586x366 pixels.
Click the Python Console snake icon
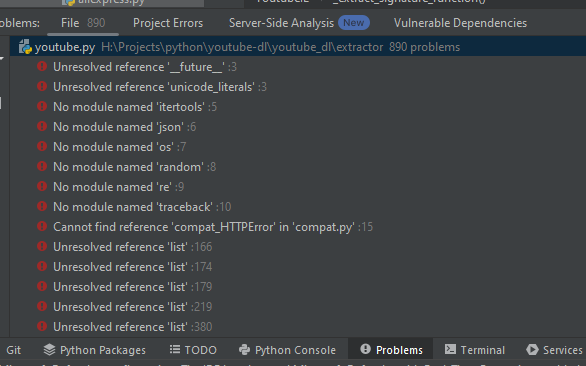[x=244, y=350]
